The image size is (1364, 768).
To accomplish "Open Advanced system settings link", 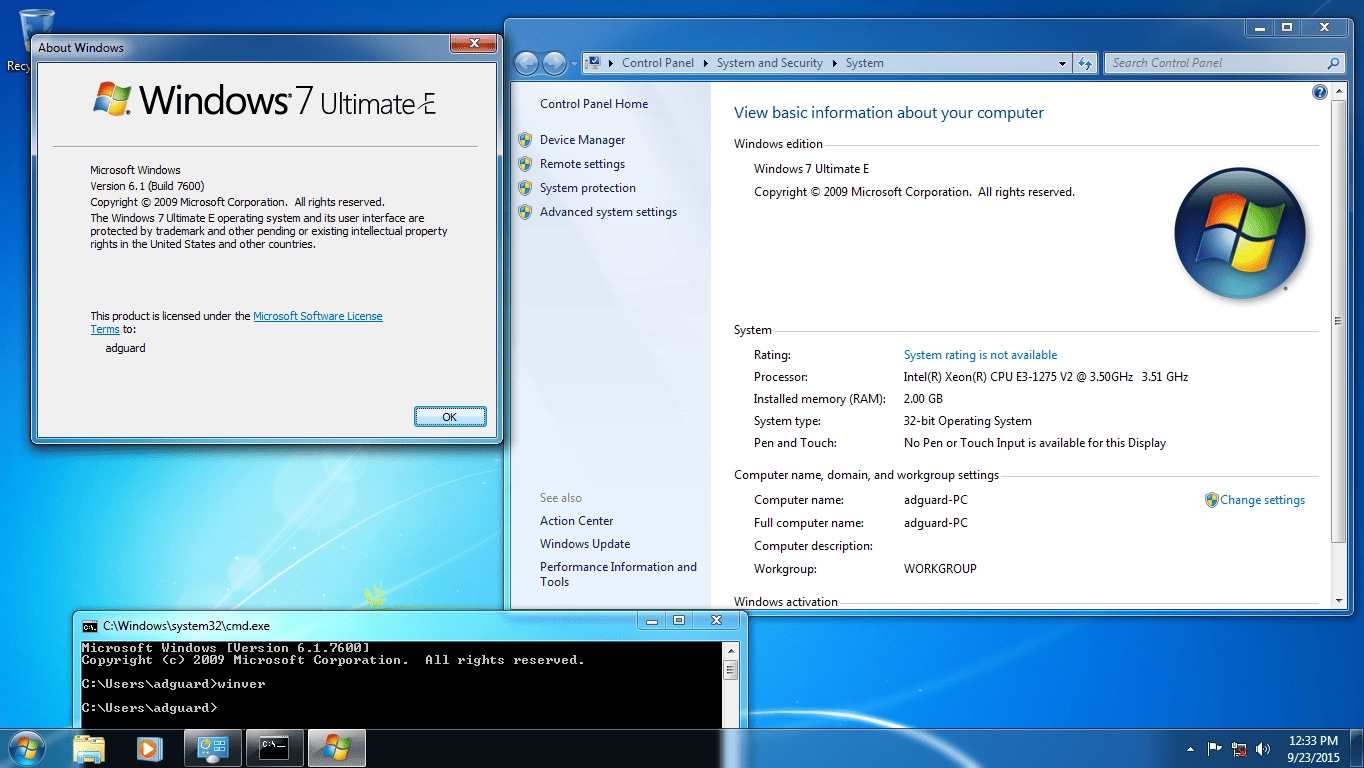I will point(608,212).
